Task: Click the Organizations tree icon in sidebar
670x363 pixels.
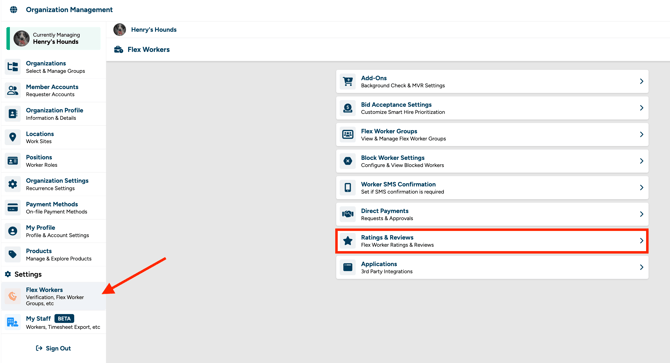Action: (x=13, y=67)
